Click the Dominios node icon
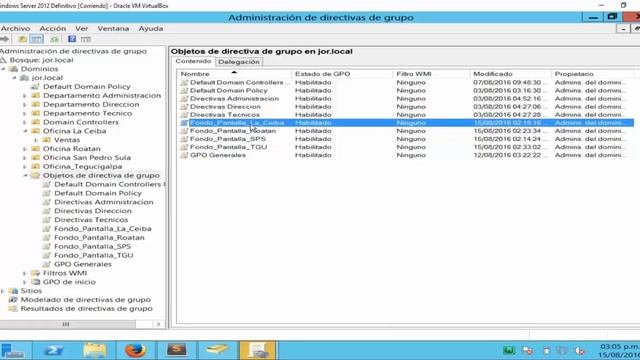640x360 pixels. [14, 69]
